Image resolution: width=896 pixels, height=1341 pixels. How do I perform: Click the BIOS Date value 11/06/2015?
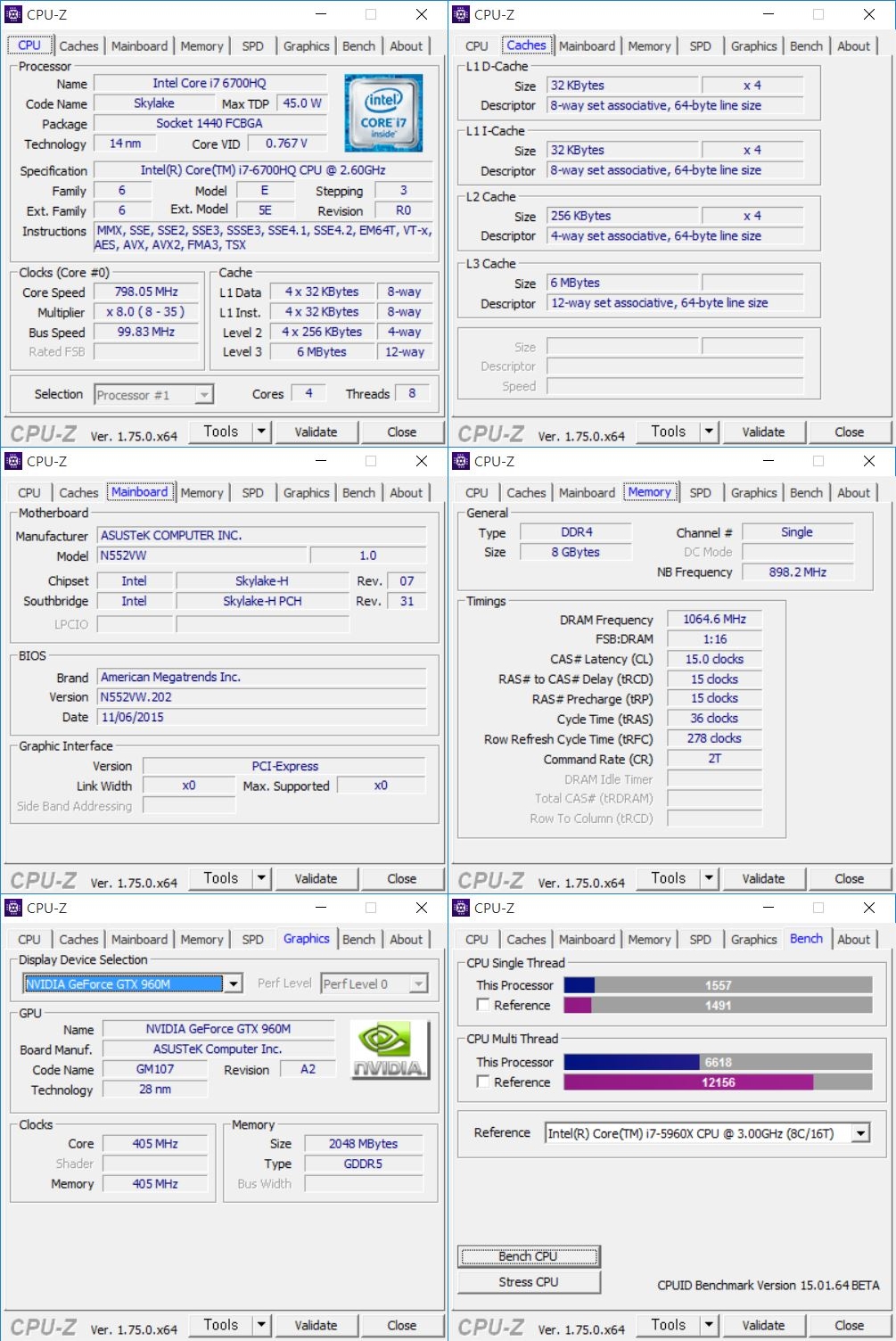(x=262, y=717)
